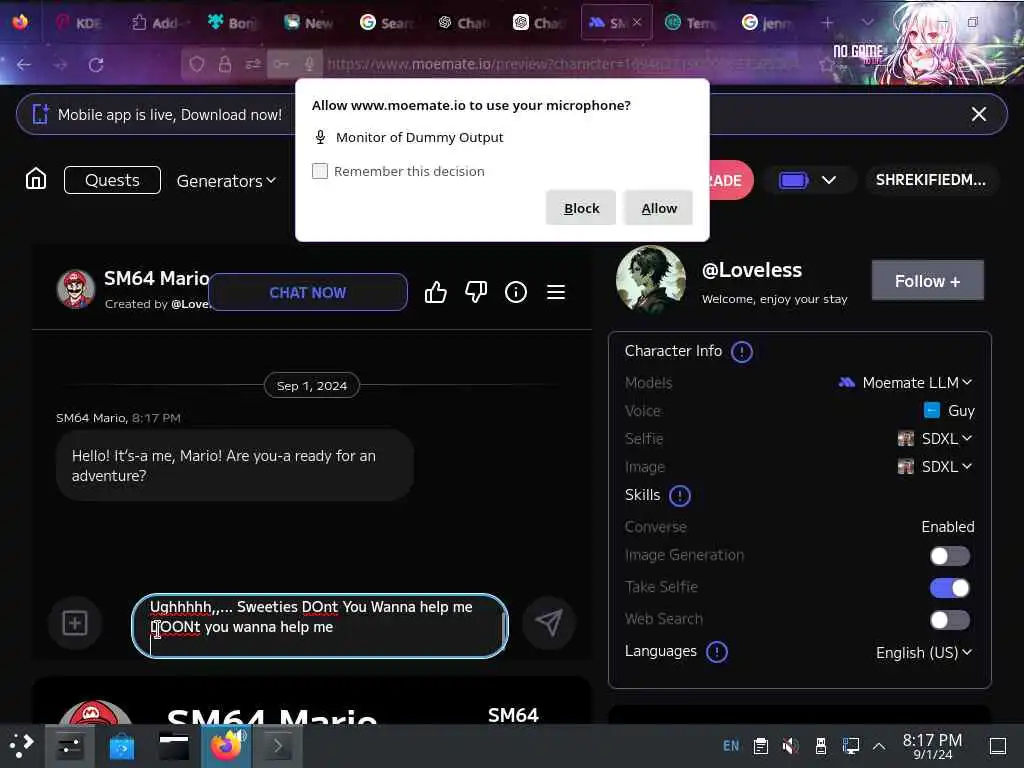The height and width of the screenshot is (768, 1024).
Task: Open the chat hamburger menu
Action: [556, 292]
